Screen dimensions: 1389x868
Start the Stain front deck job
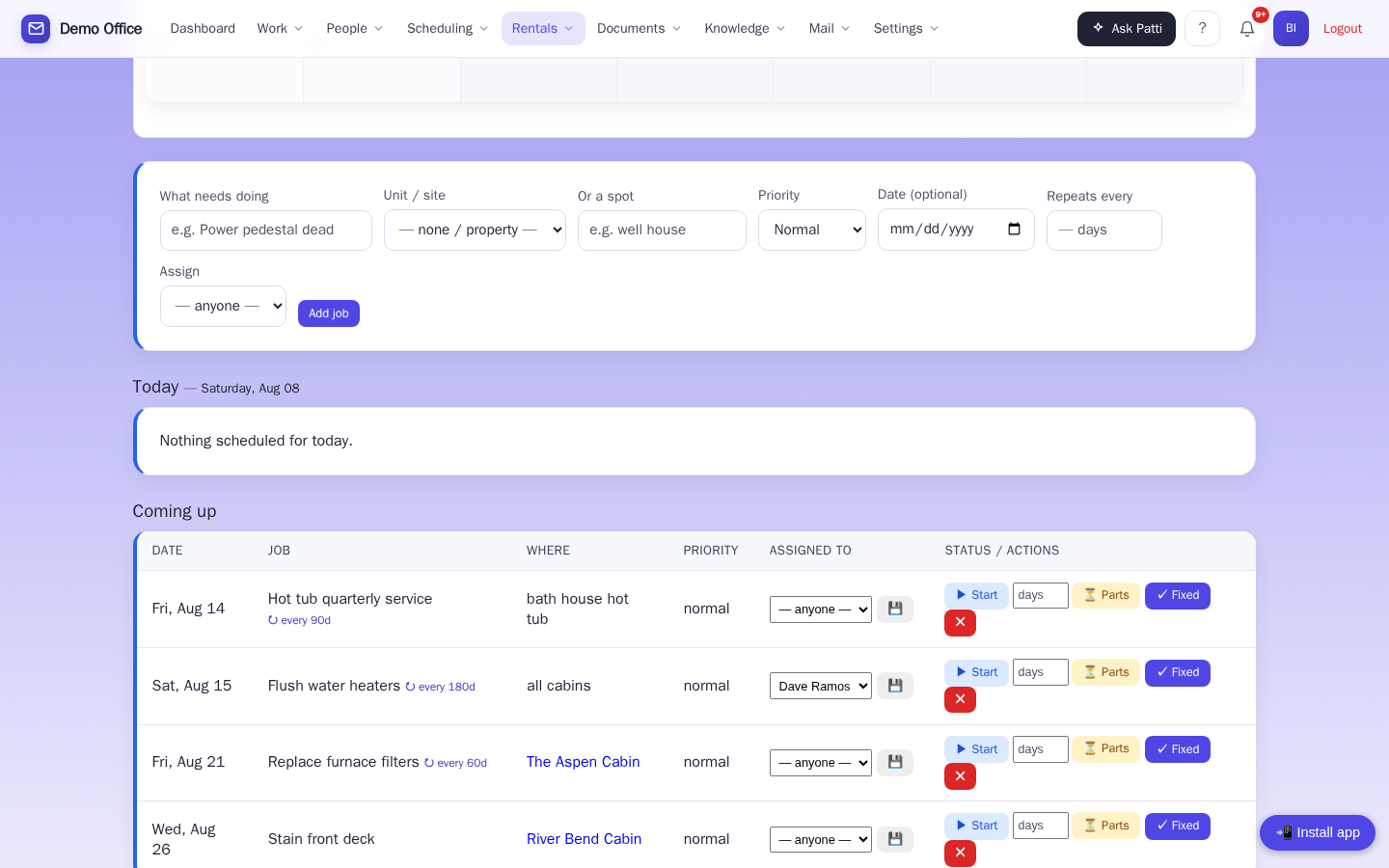tap(976, 827)
